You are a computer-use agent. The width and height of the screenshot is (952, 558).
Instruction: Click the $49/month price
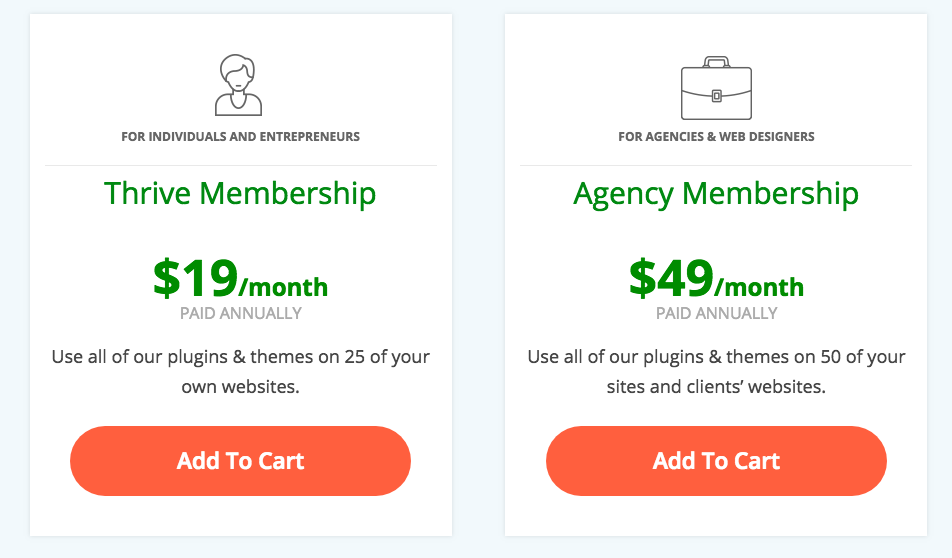point(716,278)
